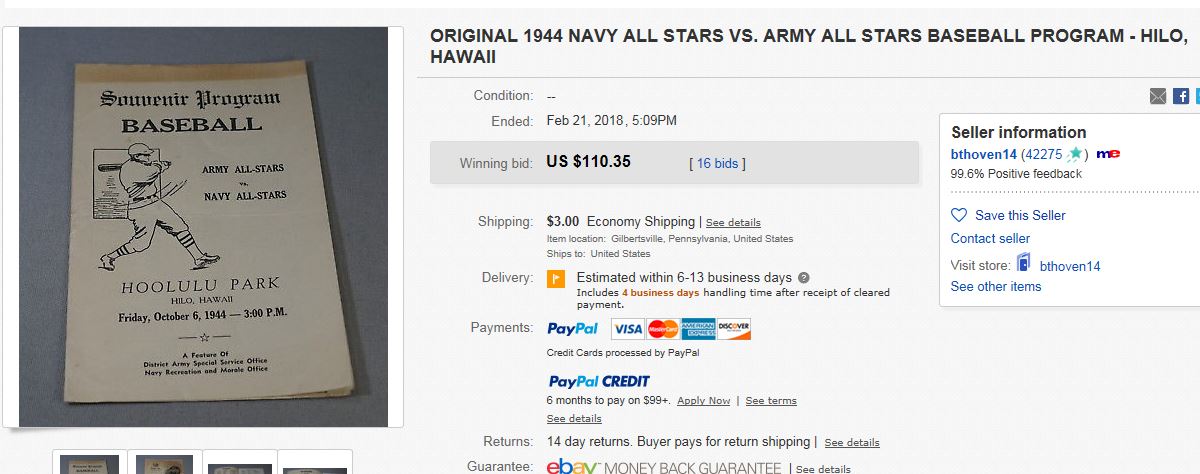1200x474 pixels.
Task: Click the email share envelope icon
Action: 1158,96
